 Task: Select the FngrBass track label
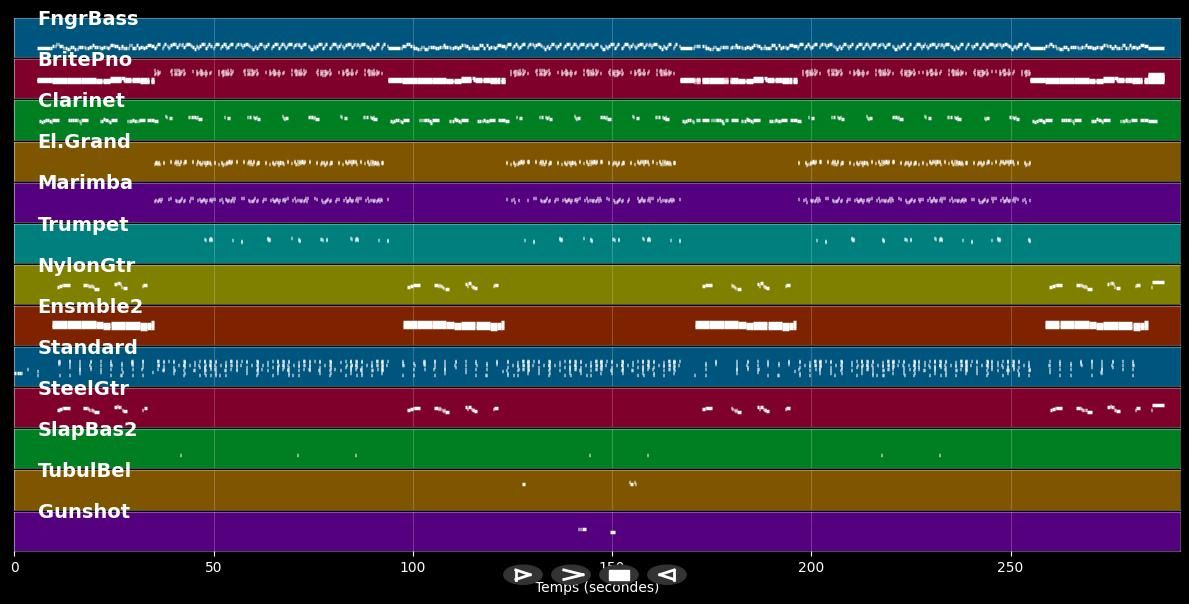coord(88,18)
